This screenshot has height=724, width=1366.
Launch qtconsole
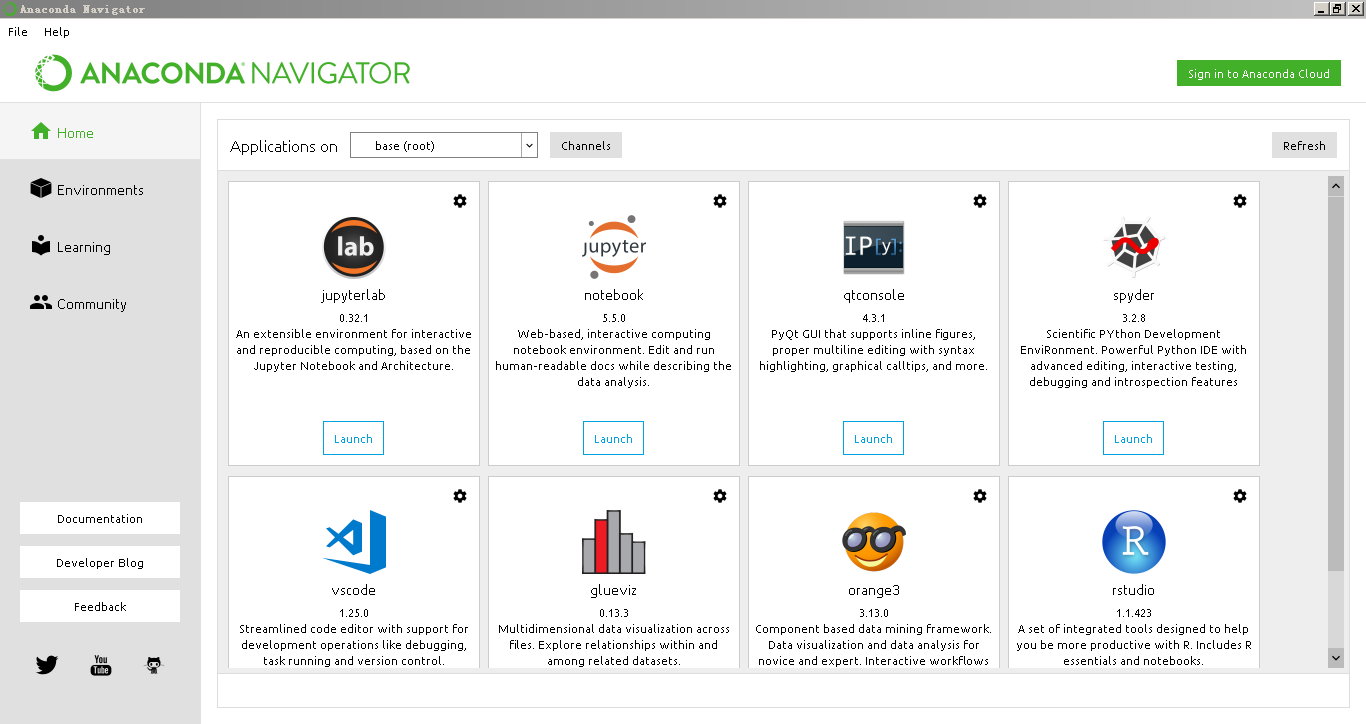tap(873, 438)
